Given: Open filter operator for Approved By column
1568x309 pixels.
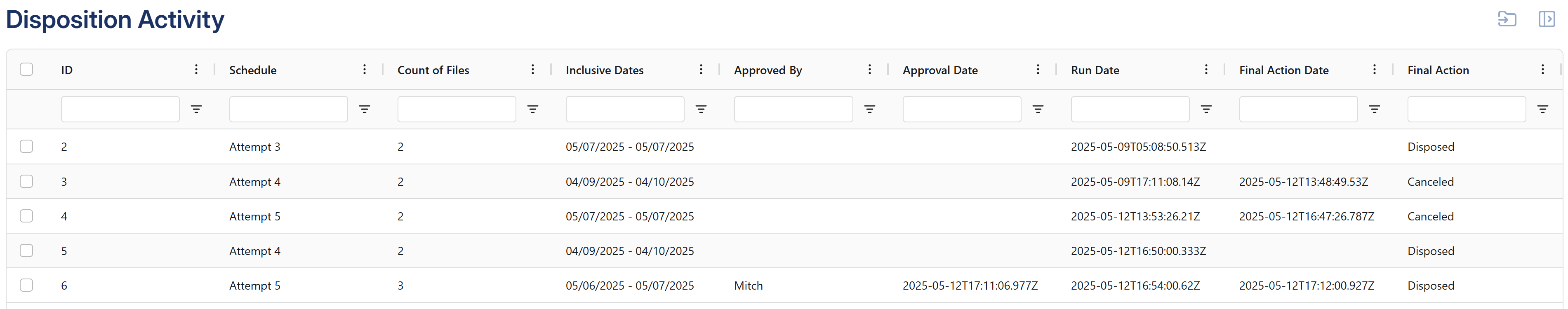Looking at the screenshot, I should click(x=869, y=110).
